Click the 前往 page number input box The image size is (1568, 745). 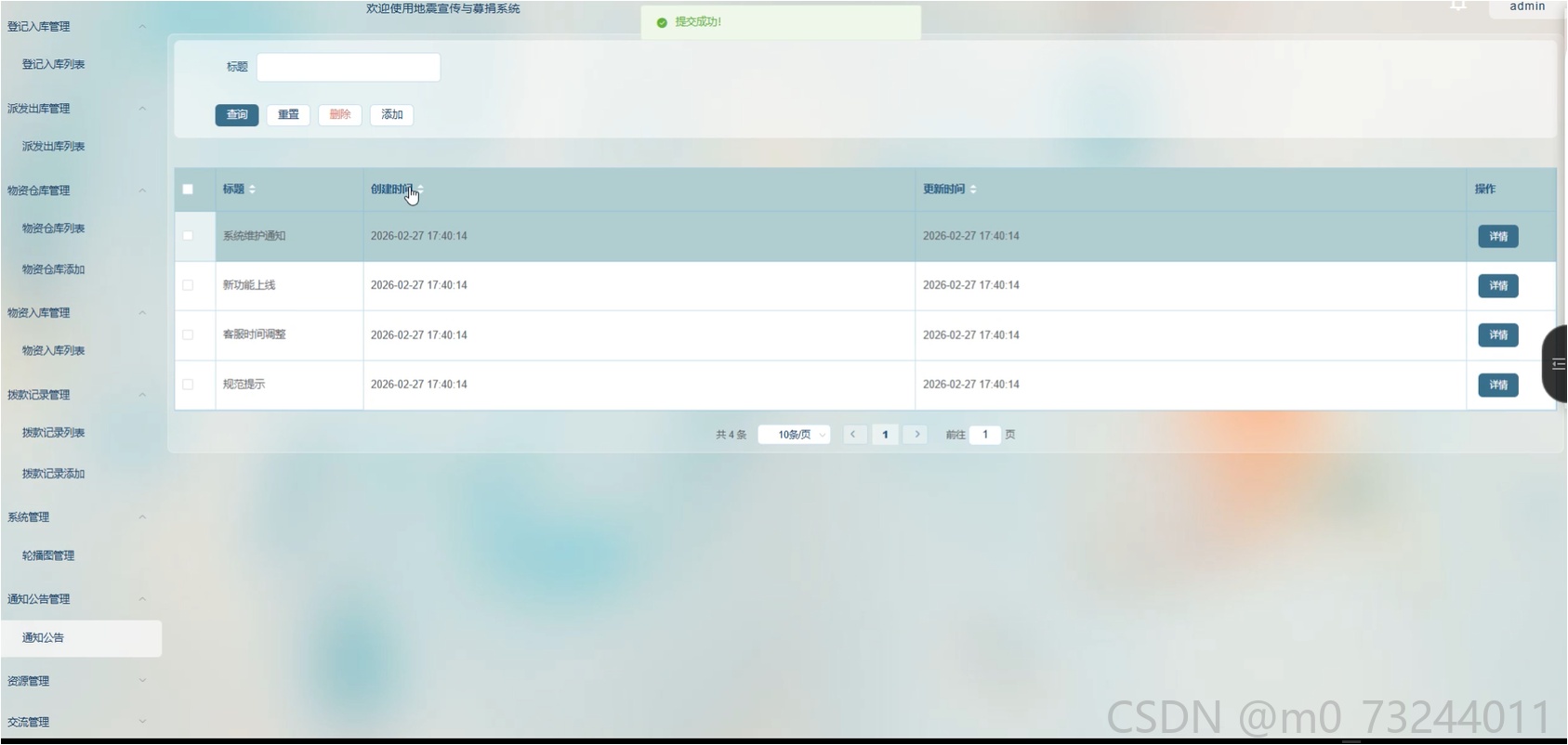[985, 434]
